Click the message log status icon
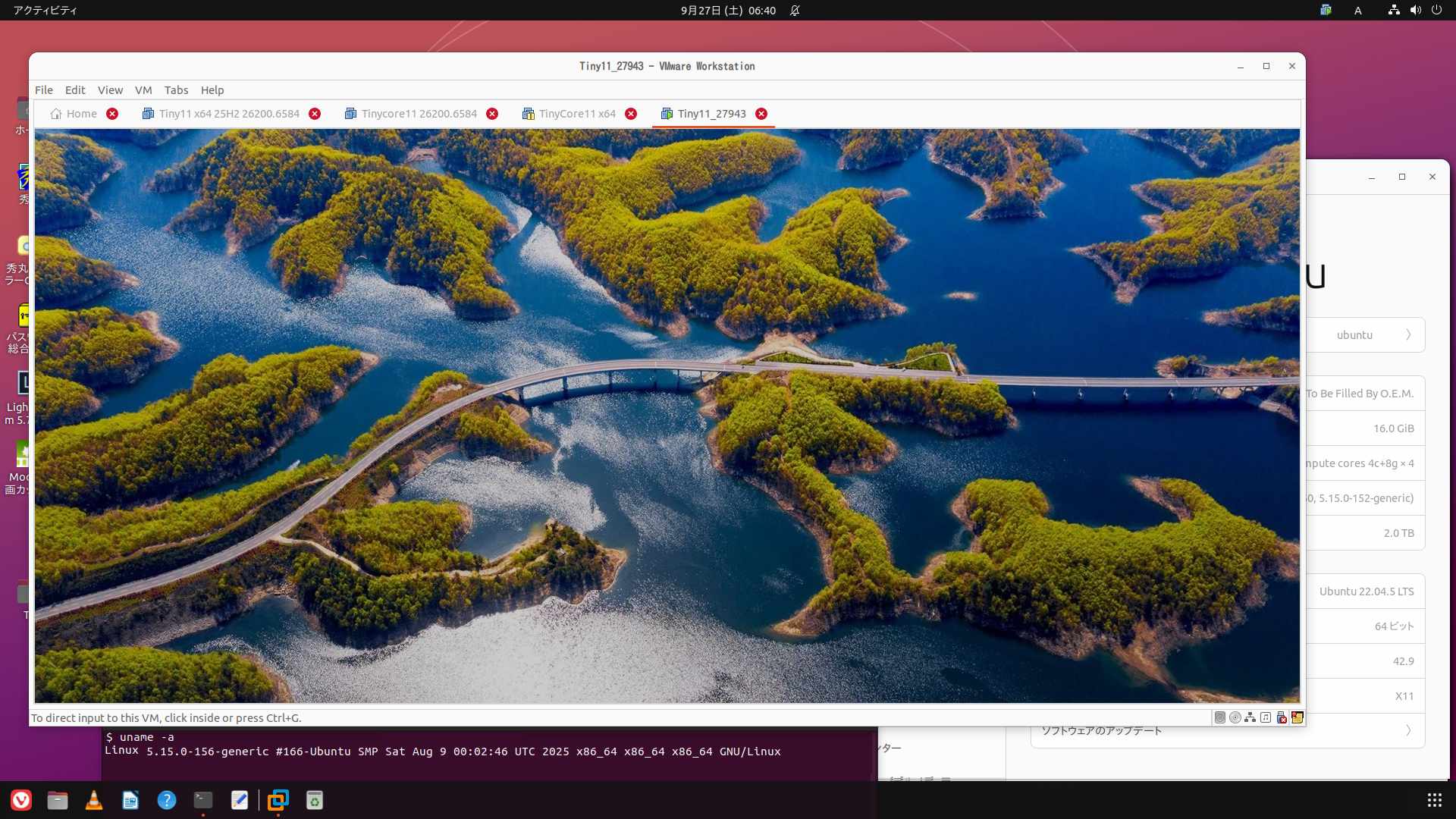This screenshot has width=1456, height=819. click(x=1298, y=717)
